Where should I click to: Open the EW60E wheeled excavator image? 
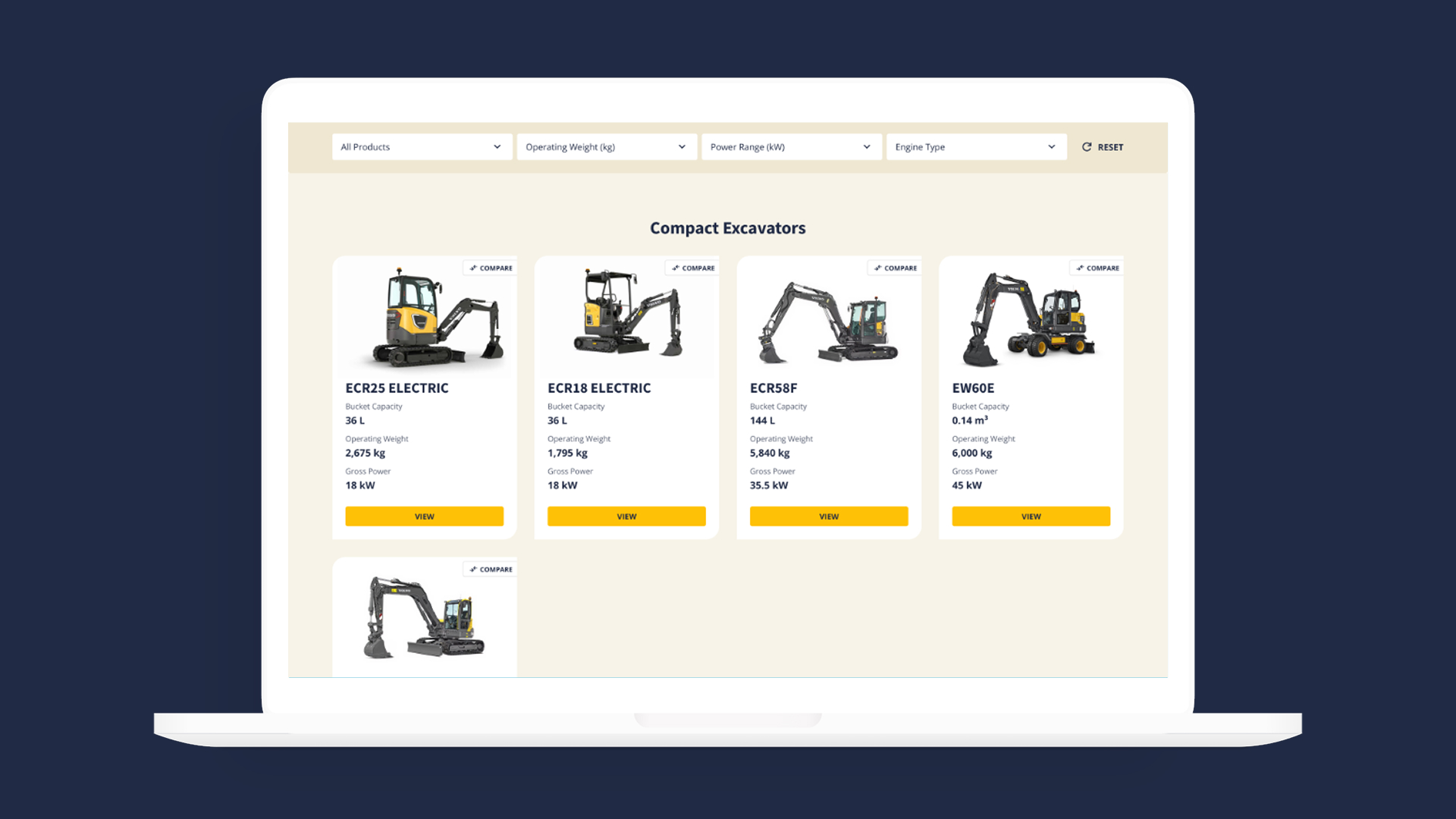click(x=1028, y=320)
